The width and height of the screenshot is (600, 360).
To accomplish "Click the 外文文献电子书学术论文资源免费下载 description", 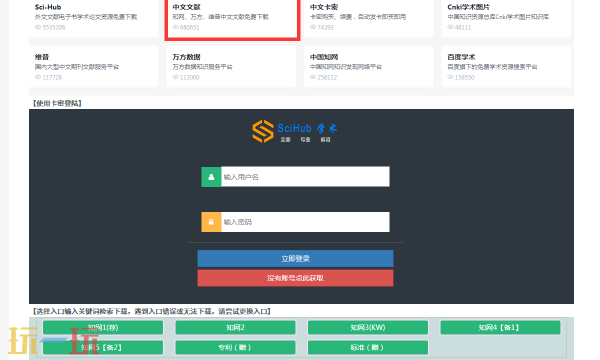I will tap(86, 17).
